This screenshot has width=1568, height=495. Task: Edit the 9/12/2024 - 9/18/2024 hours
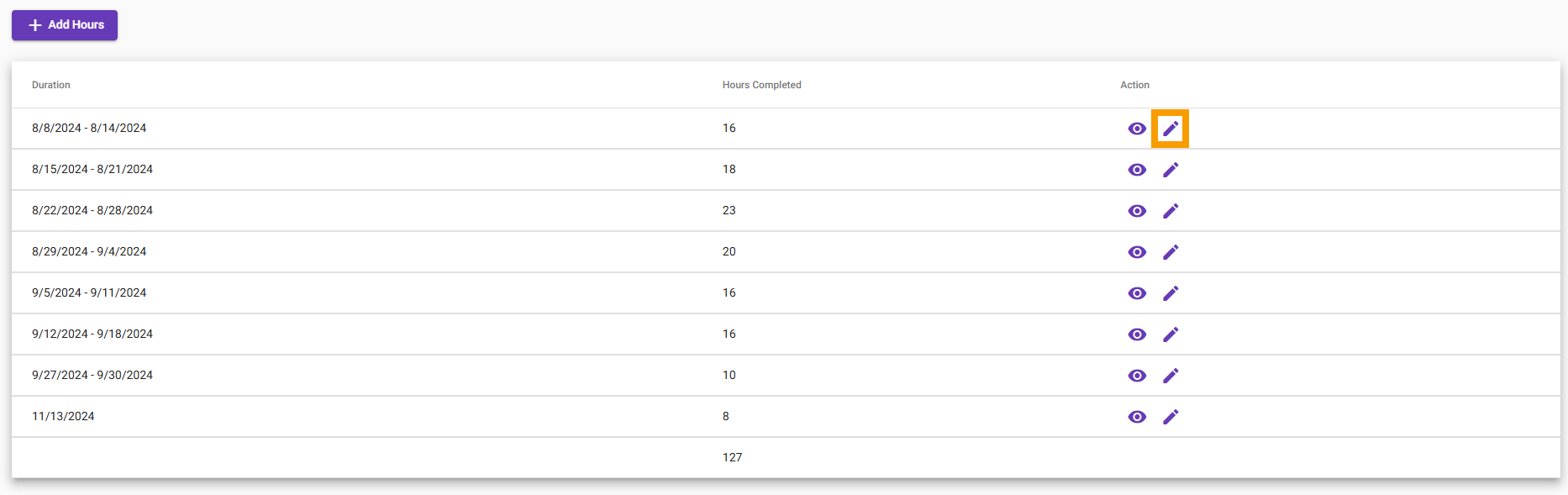point(1171,334)
